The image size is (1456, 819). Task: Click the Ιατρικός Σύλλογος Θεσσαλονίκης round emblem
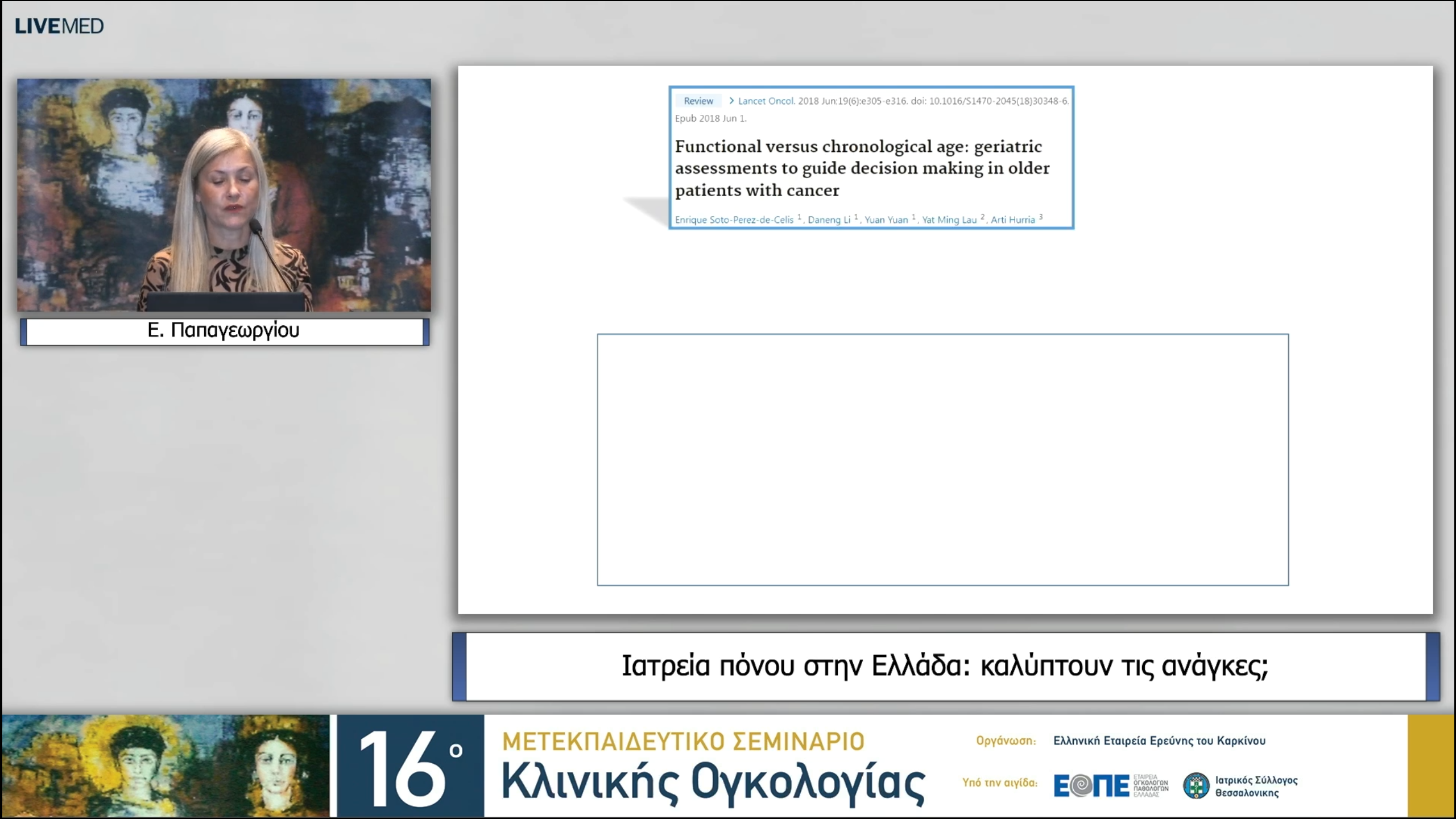pos(1196,785)
